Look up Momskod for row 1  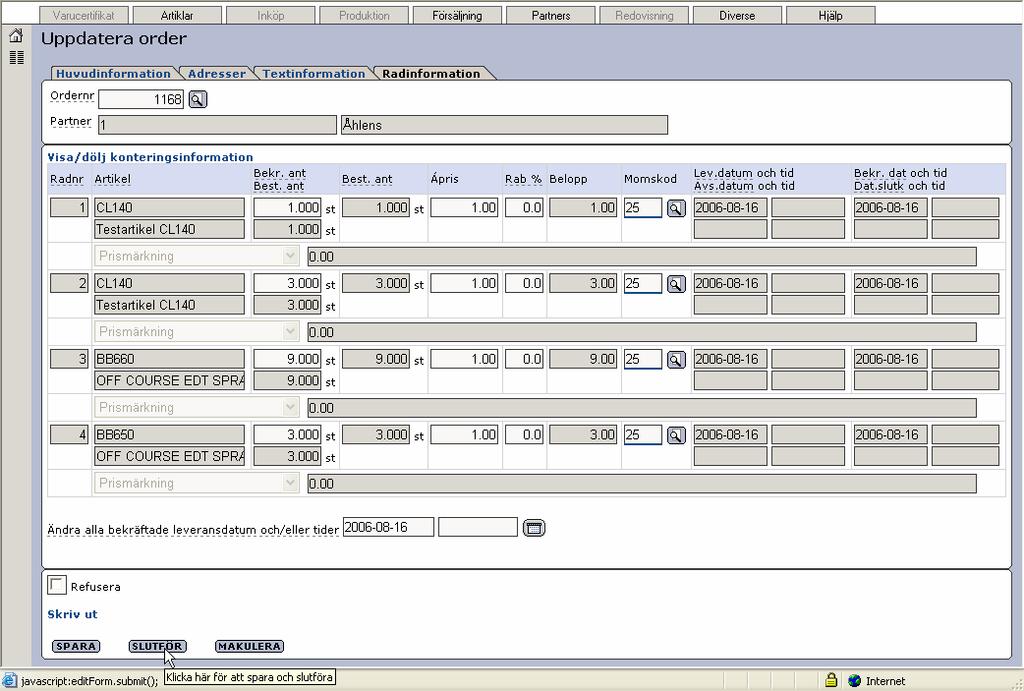[x=676, y=208]
